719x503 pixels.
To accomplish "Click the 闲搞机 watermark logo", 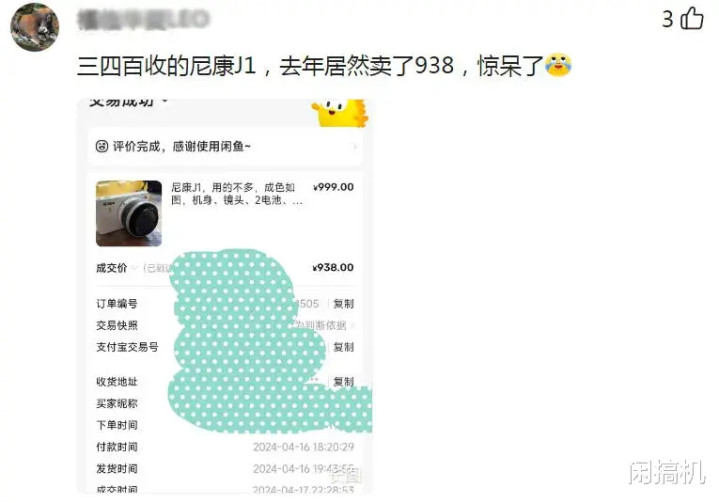I will [667, 471].
